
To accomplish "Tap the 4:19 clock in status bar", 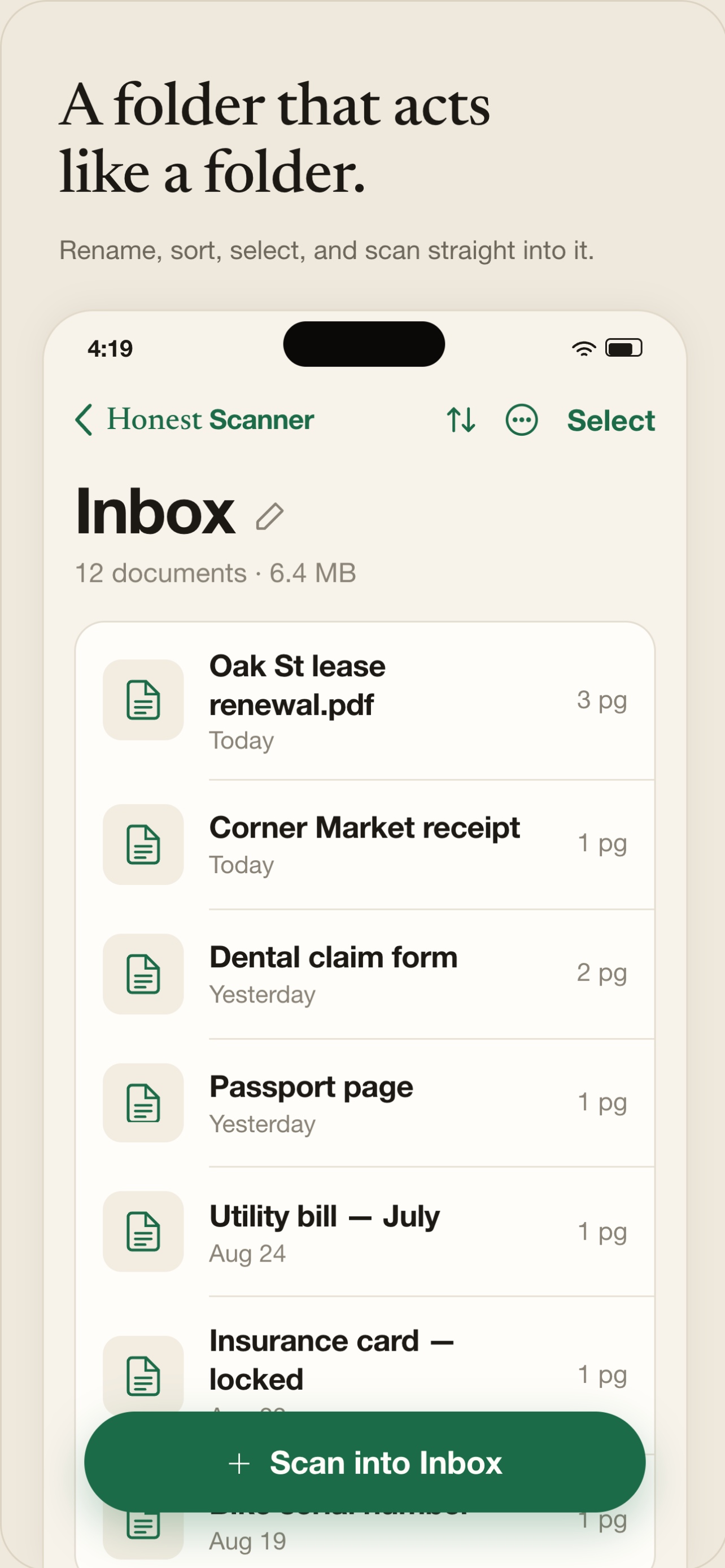I will click(x=110, y=349).
